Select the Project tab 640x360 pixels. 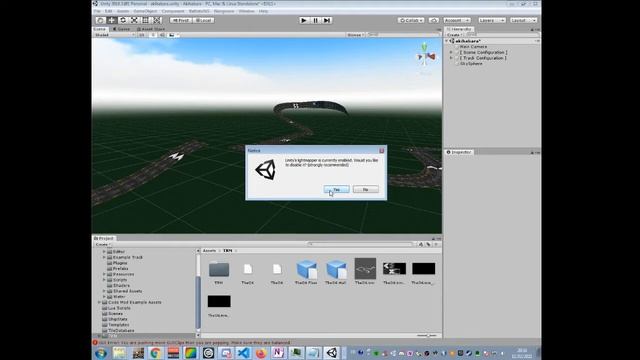point(104,238)
